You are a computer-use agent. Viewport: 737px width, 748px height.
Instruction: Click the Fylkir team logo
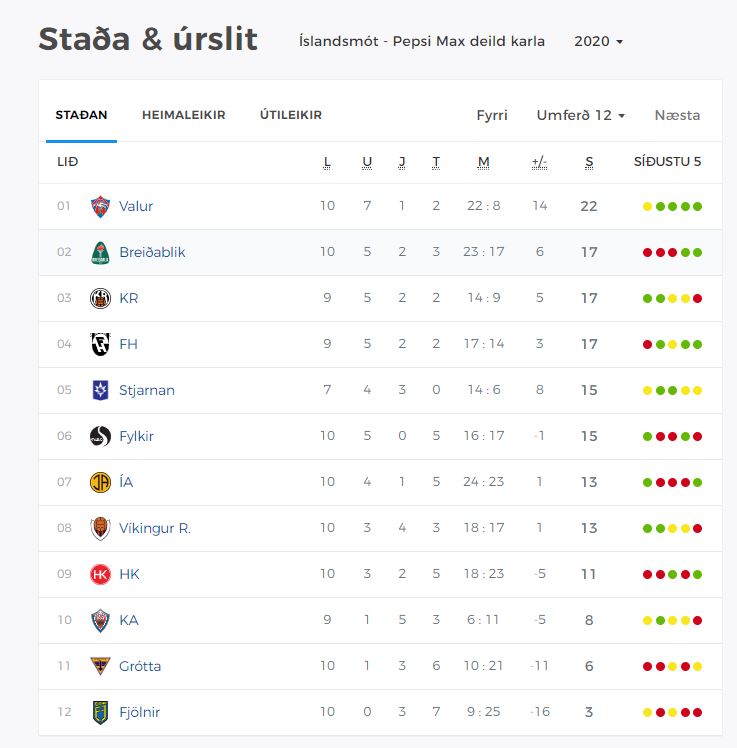click(100, 436)
